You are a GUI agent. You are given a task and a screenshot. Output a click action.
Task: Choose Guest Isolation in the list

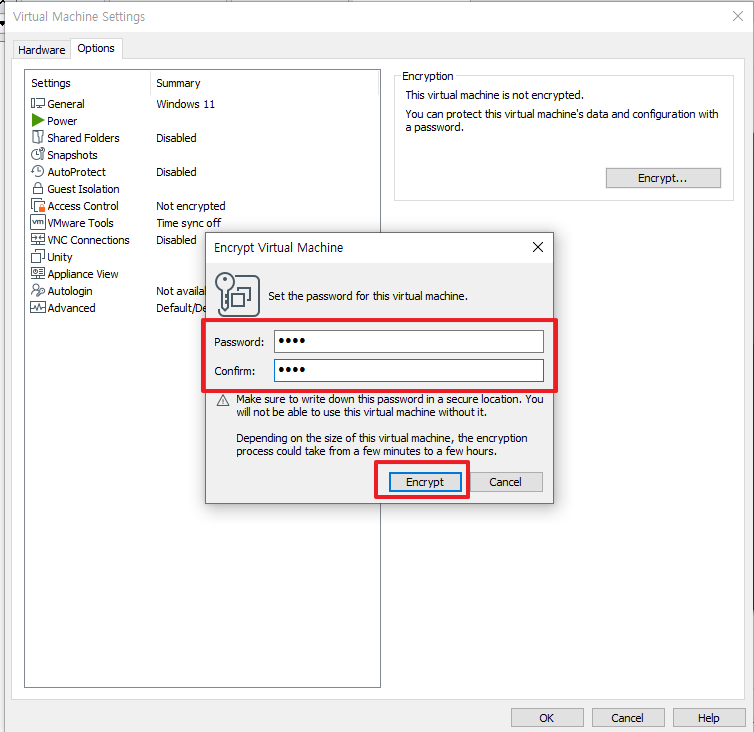click(83, 189)
